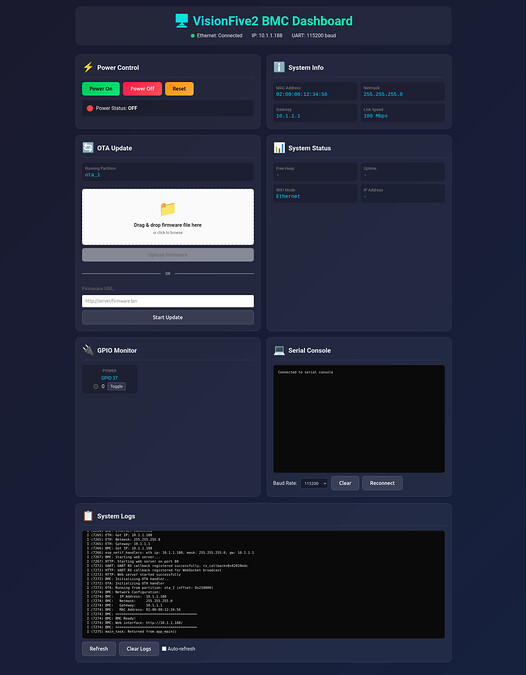Click the UART: 115200 baud header text

point(314,36)
